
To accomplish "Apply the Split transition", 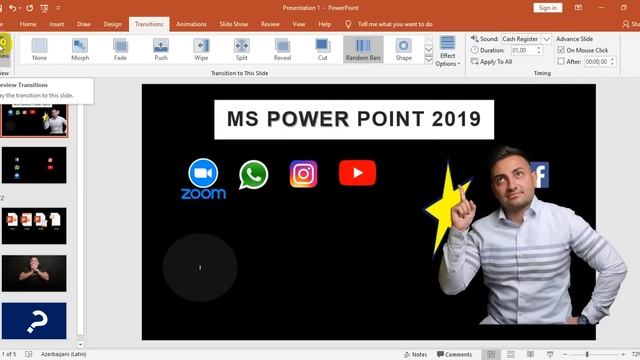I will (242, 49).
